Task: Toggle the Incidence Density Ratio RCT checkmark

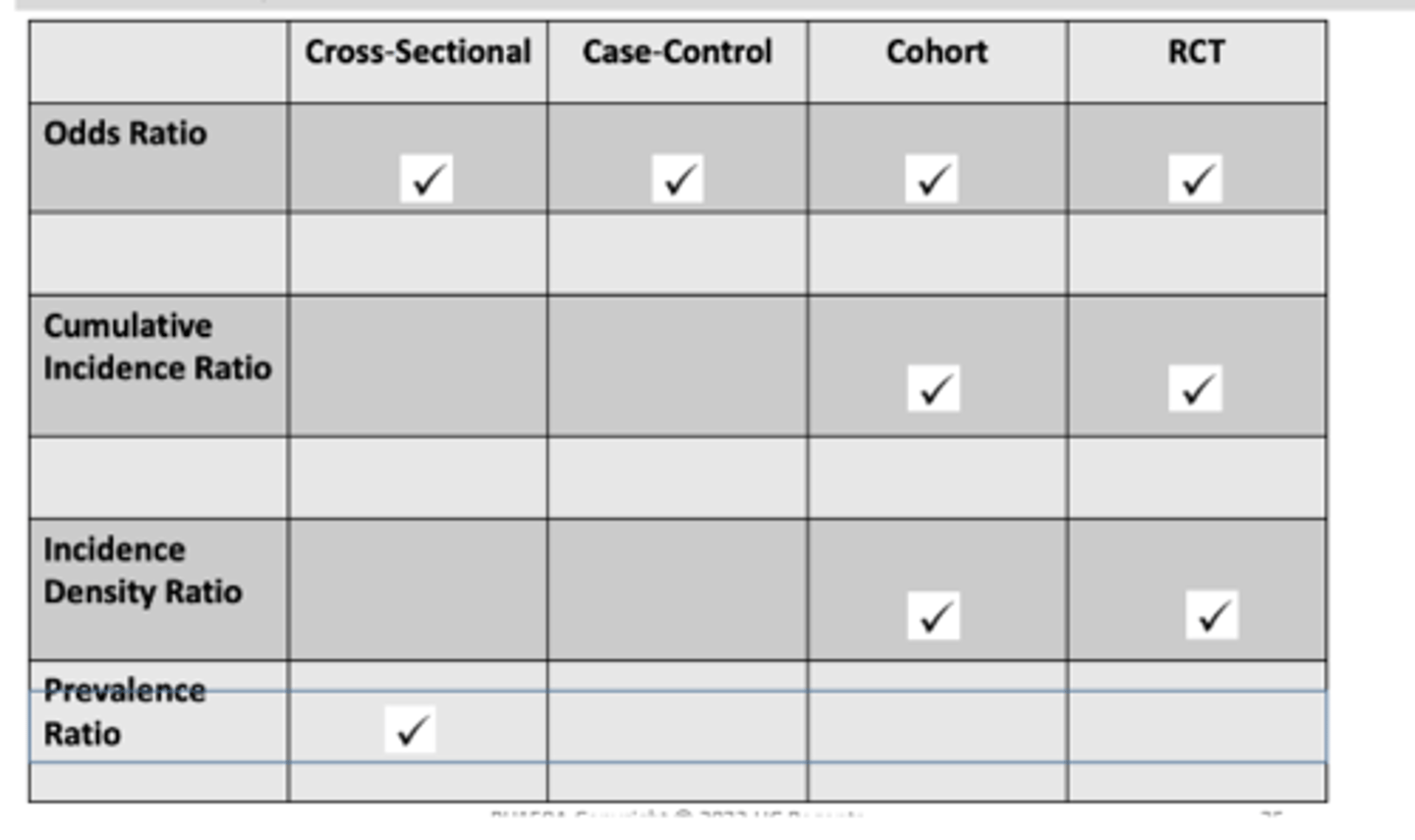Action: (1212, 615)
